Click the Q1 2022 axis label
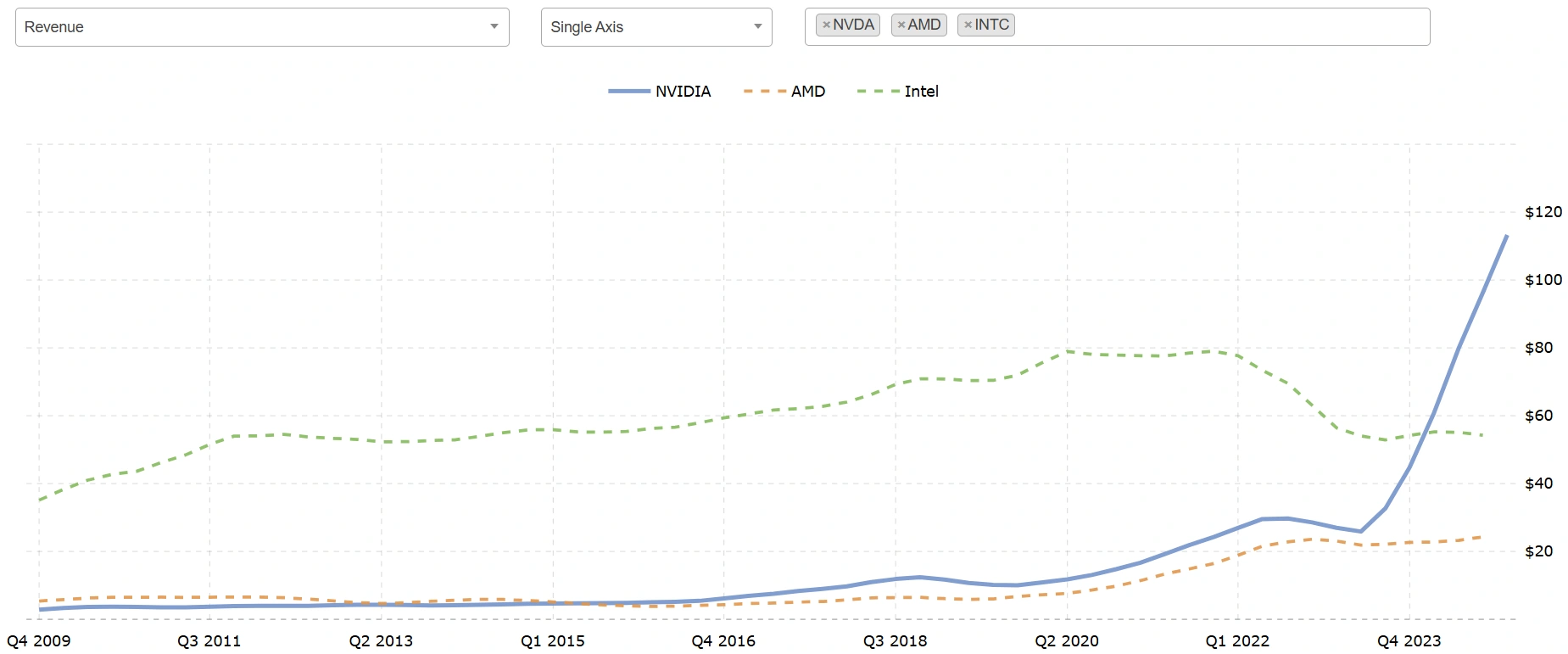Viewport: 1568px width, 654px height. 1238,641
